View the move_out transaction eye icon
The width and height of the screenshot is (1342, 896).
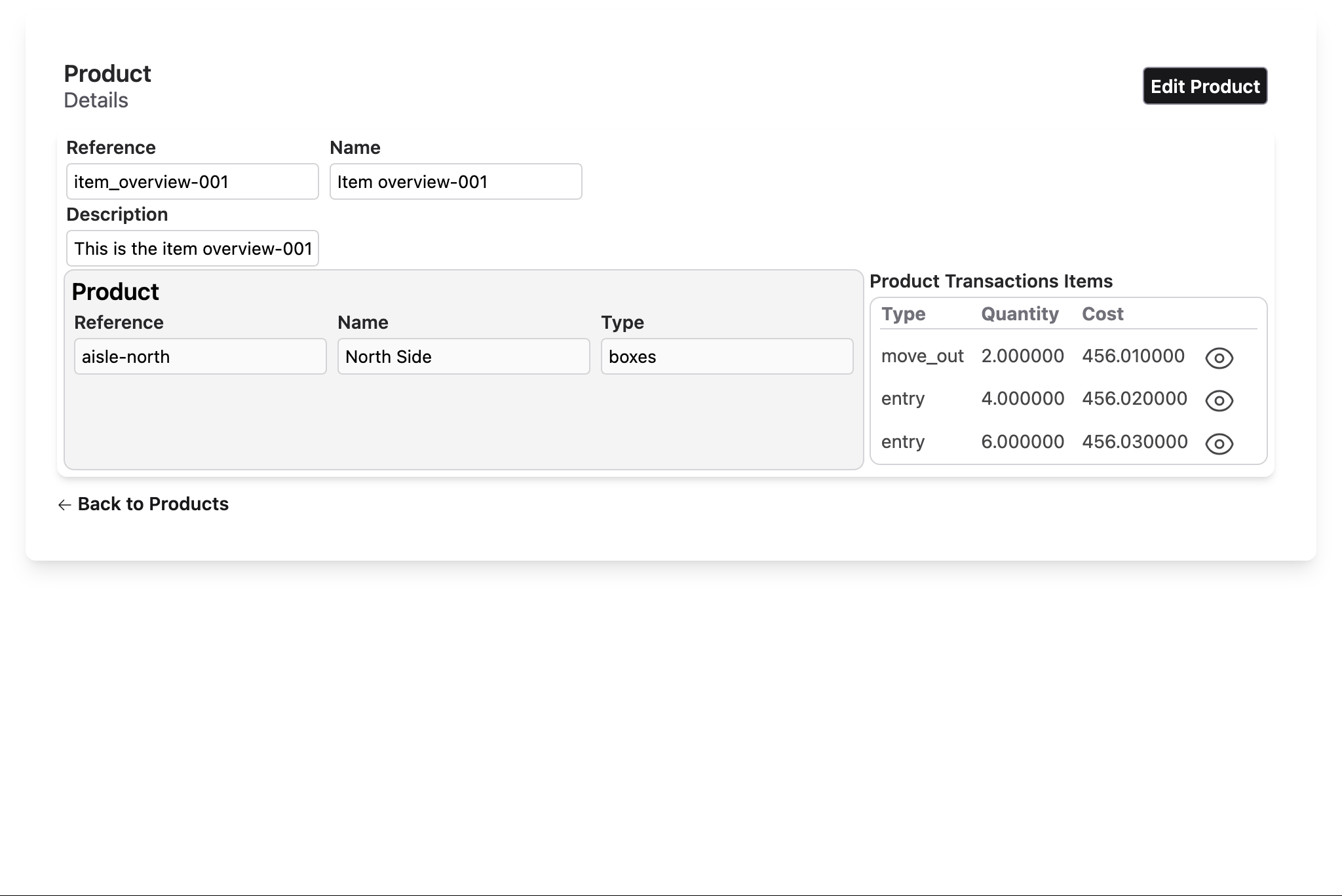click(x=1219, y=358)
